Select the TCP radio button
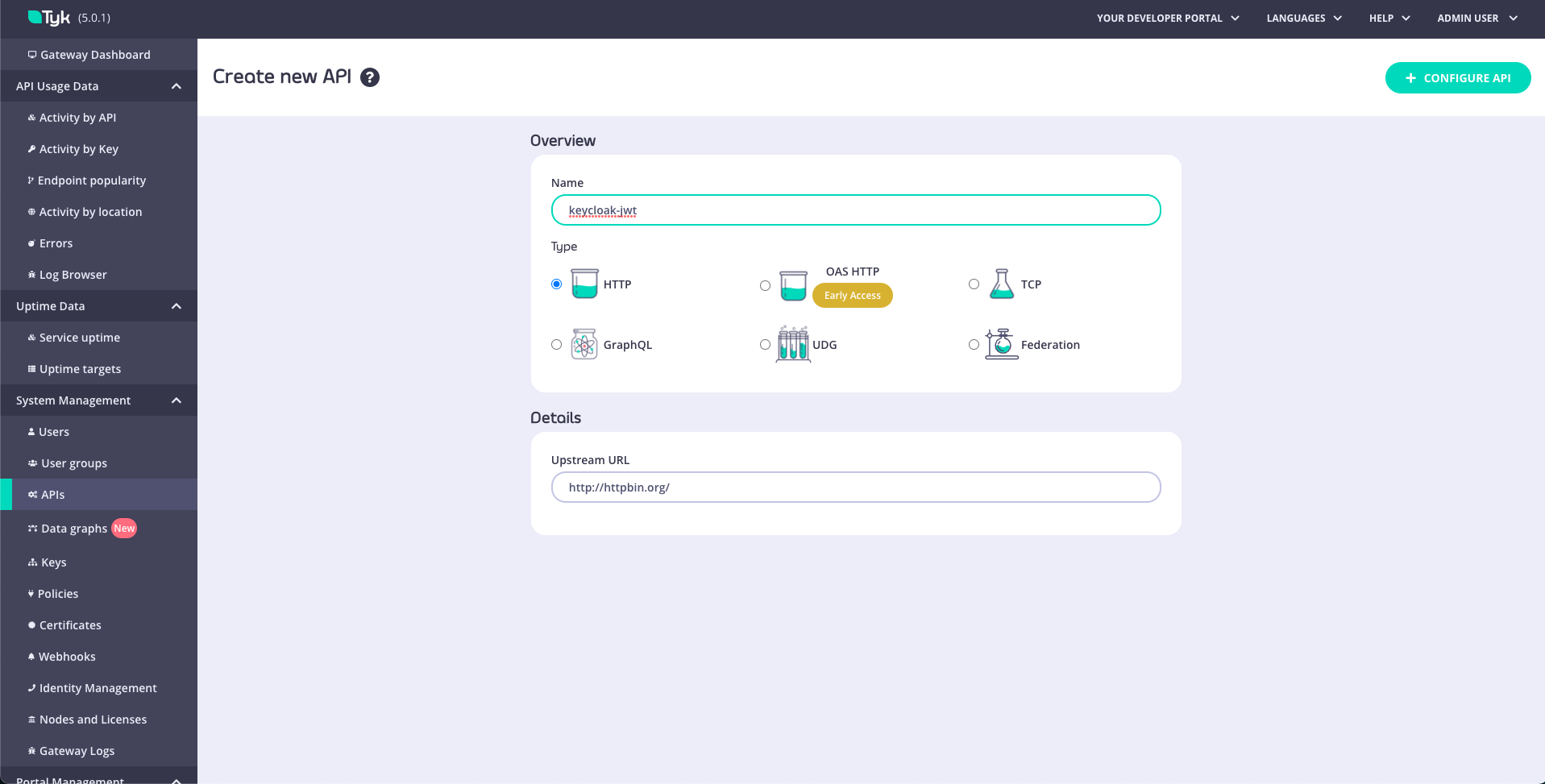 click(x=974, y=284)
